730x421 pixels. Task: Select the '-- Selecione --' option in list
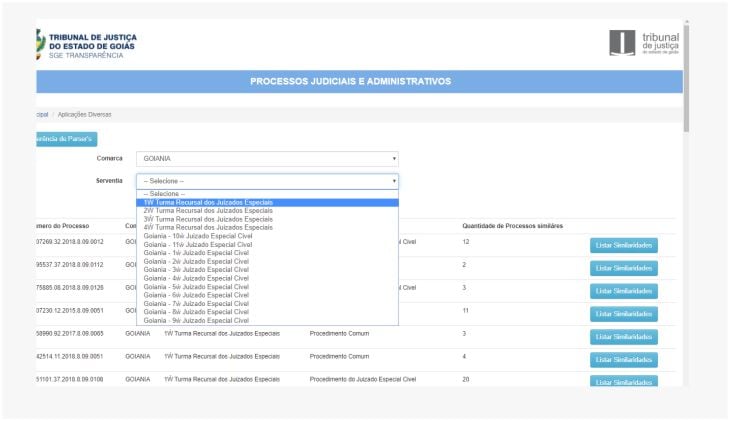(267, 194)
